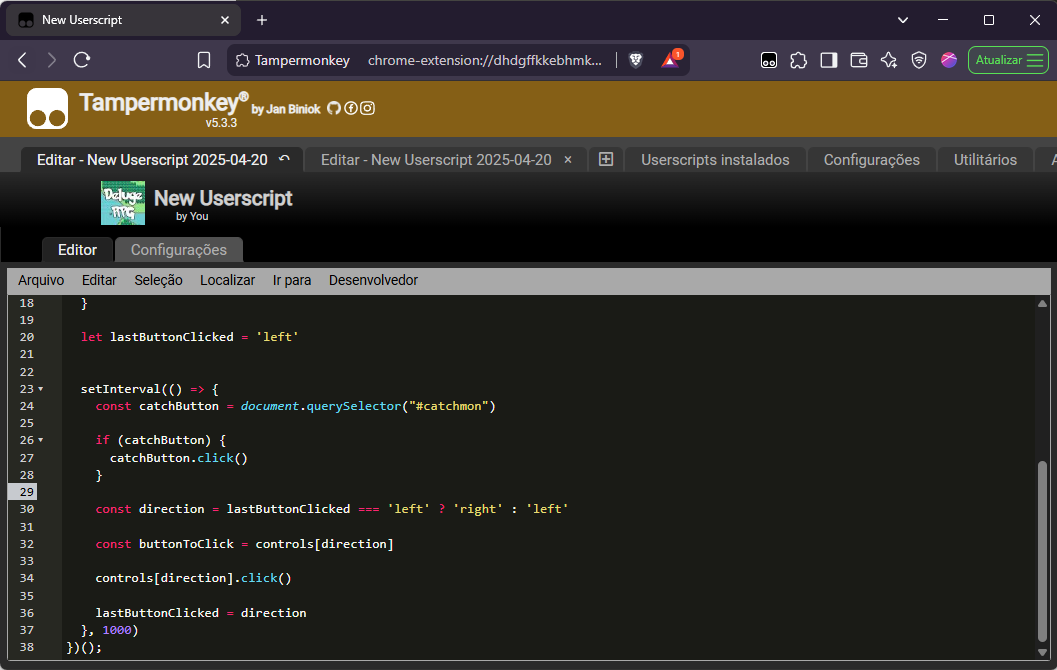Open Userscripts instalados tab
Image resolution: width=1057 pixels, height=670 pixels.
coord(715,160)
